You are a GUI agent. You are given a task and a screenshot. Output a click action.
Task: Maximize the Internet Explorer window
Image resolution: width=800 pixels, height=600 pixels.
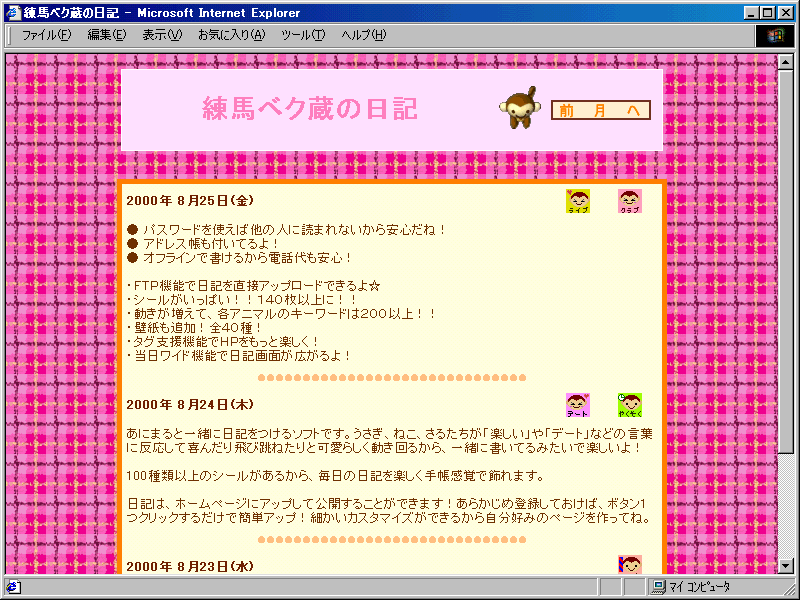click(767, 13)
